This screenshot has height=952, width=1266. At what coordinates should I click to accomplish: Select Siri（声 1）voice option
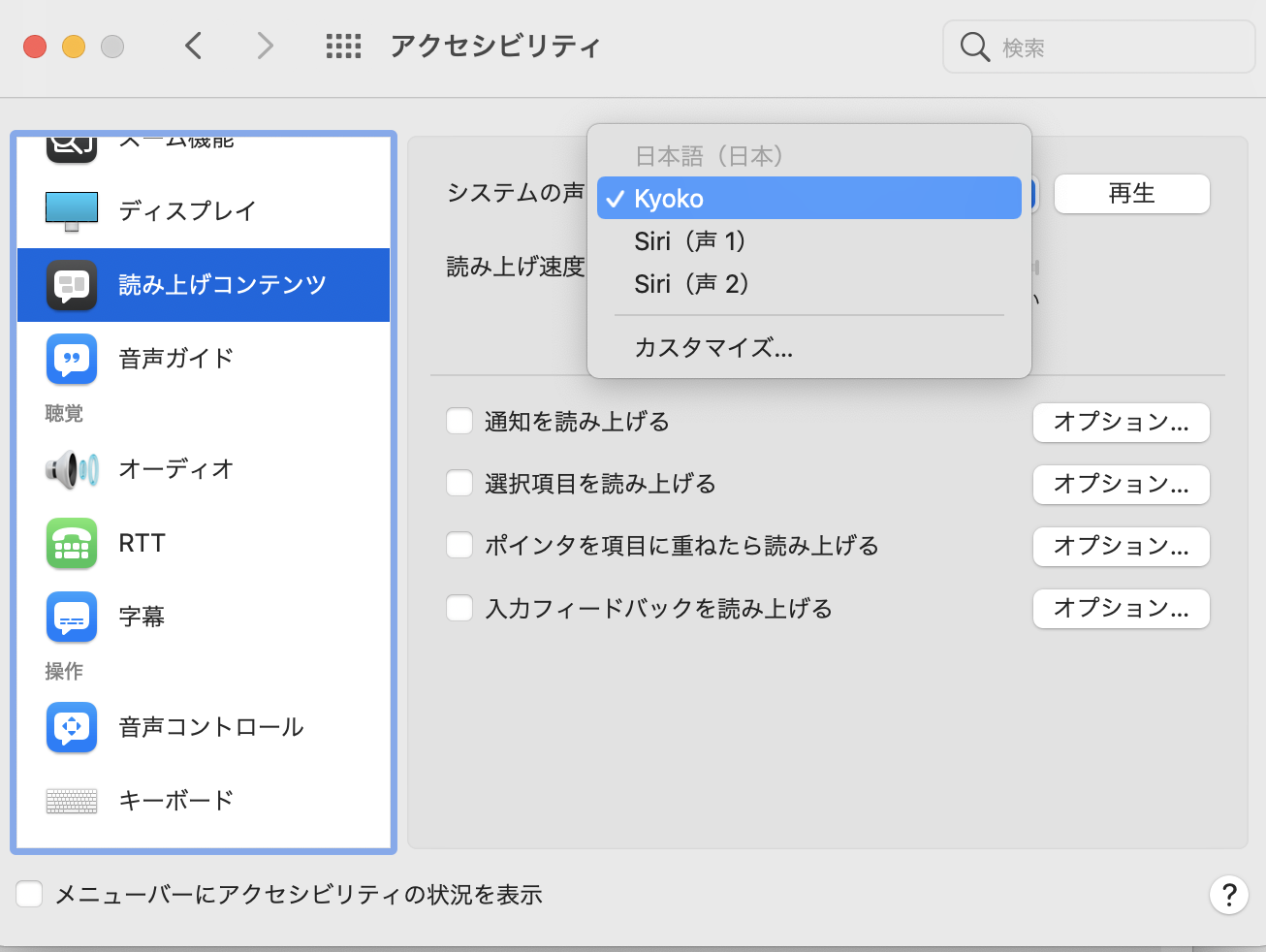[690, 241]
